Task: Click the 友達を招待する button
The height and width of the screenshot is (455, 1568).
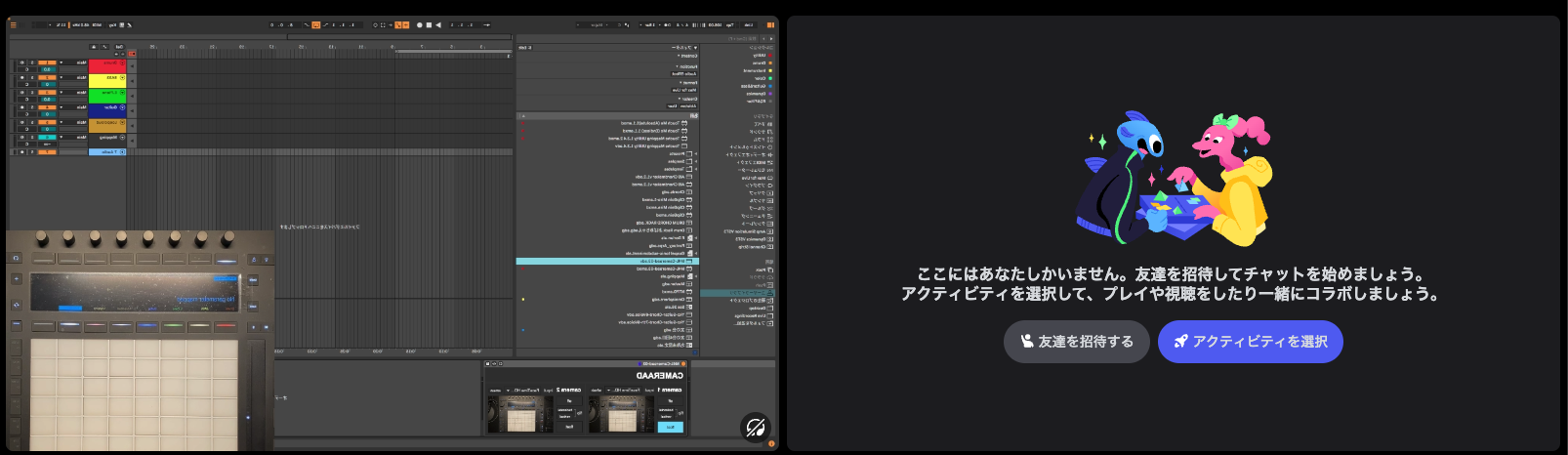Action: point(1076,342)
